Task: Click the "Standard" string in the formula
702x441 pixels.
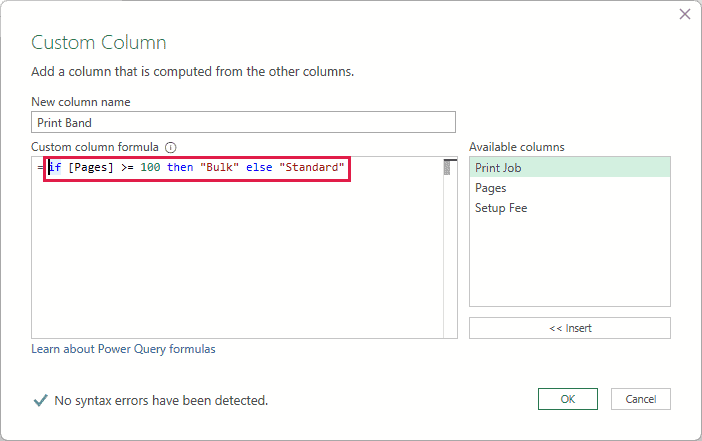Action: point(312,167)
